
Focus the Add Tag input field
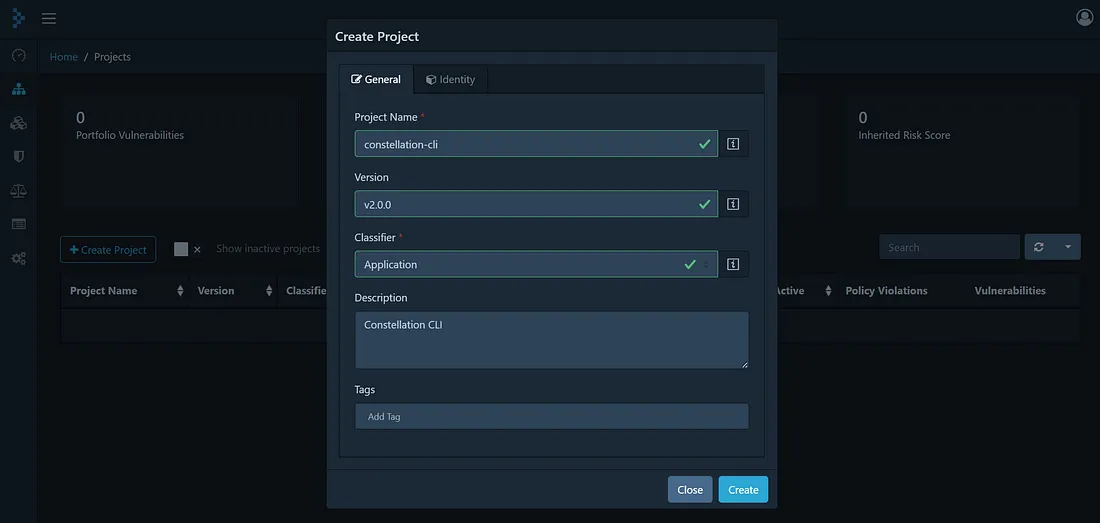tap(551, 417)
